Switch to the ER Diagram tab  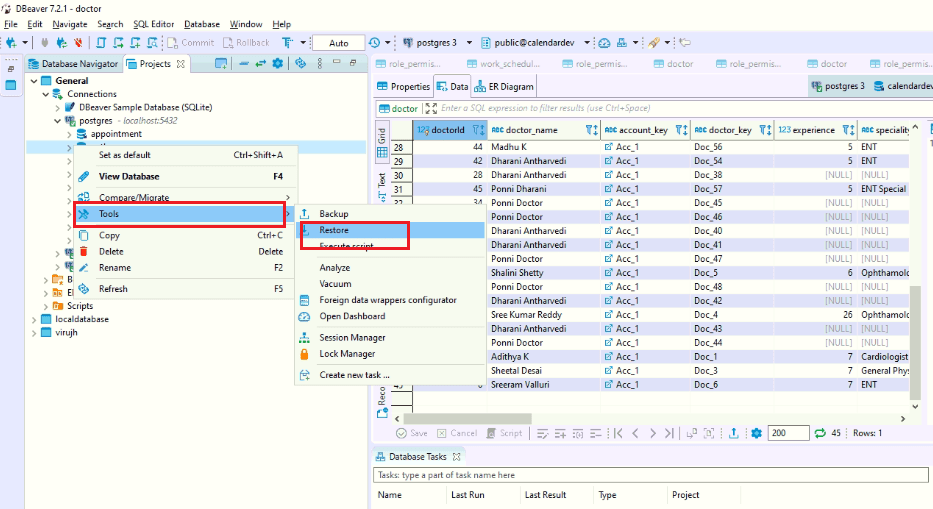[x=503, y=86]
